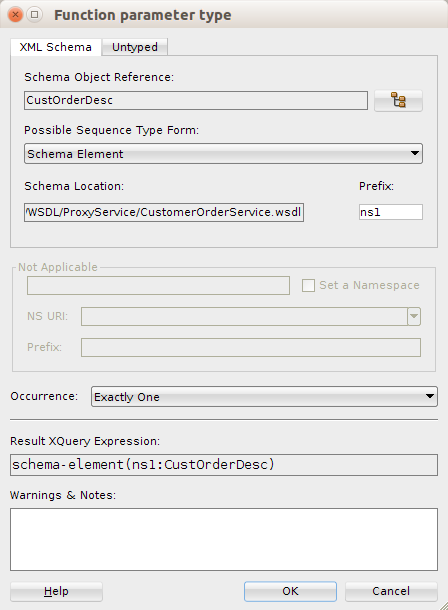This screenshot has height=610, width=448.
Task: Expand the Possible Sequence Type Form dropdown
Action: point(223,154)
